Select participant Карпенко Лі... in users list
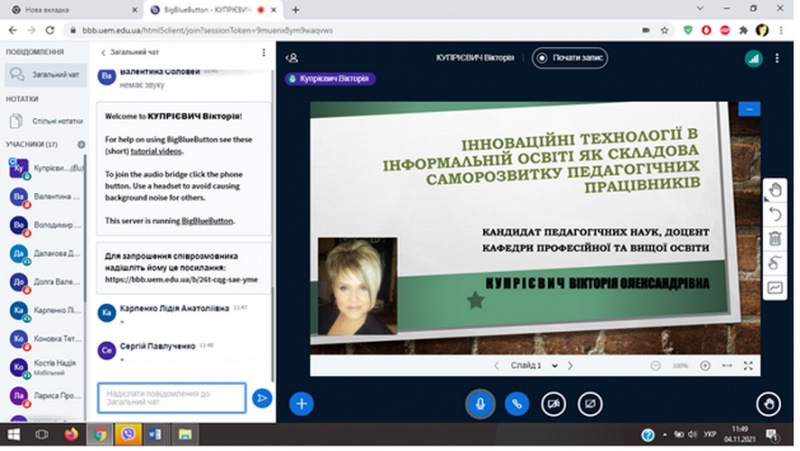This screenshot has width=800, height=451. pos(46,310)
